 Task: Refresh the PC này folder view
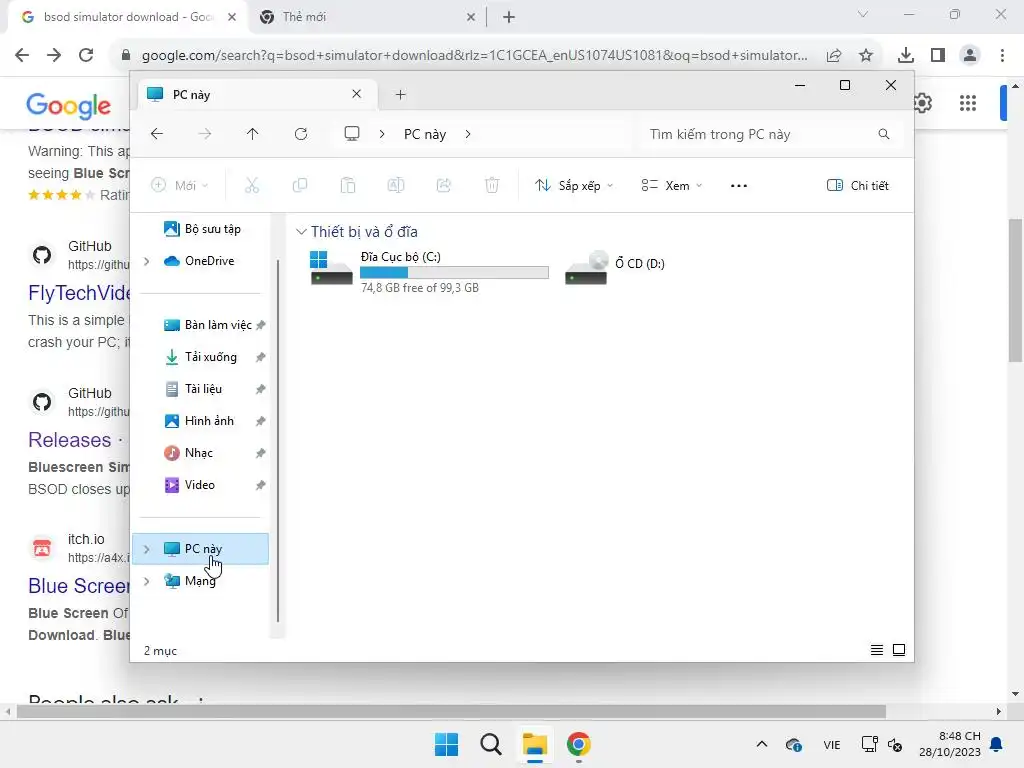[301, 134]
